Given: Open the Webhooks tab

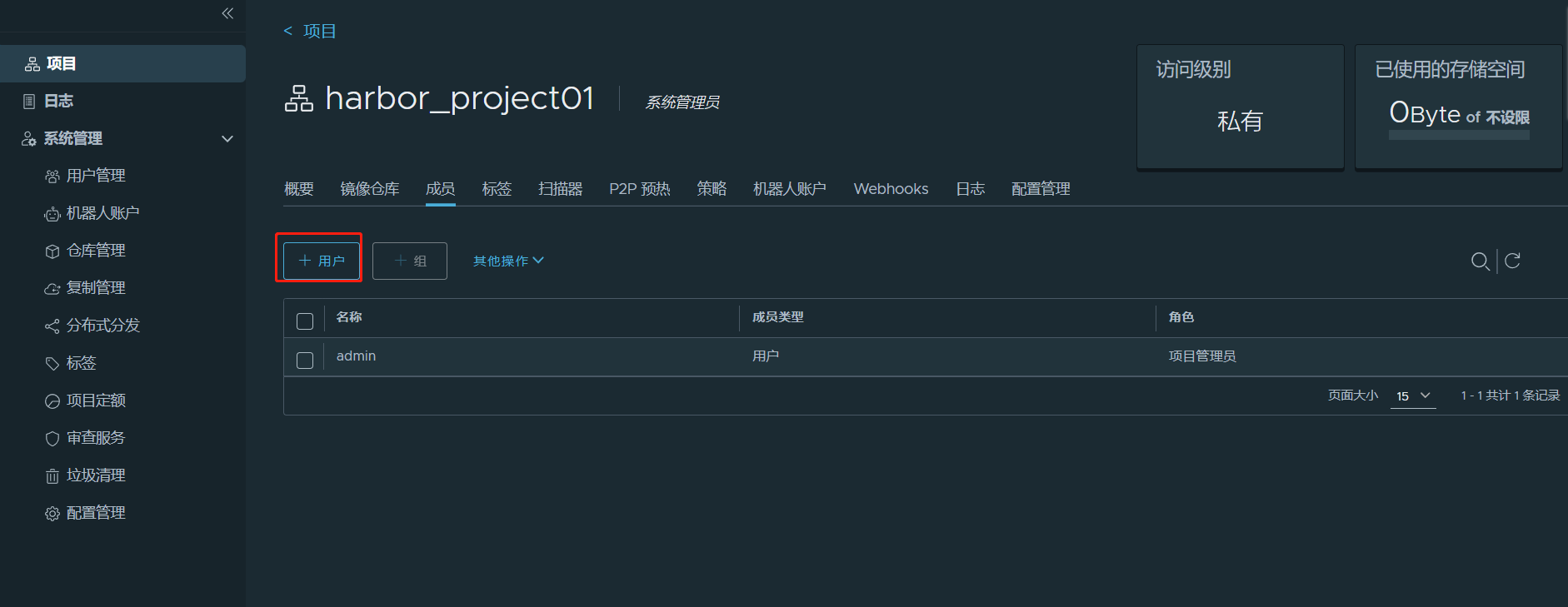Looking at the screenshot, I should tap(891, 189).
